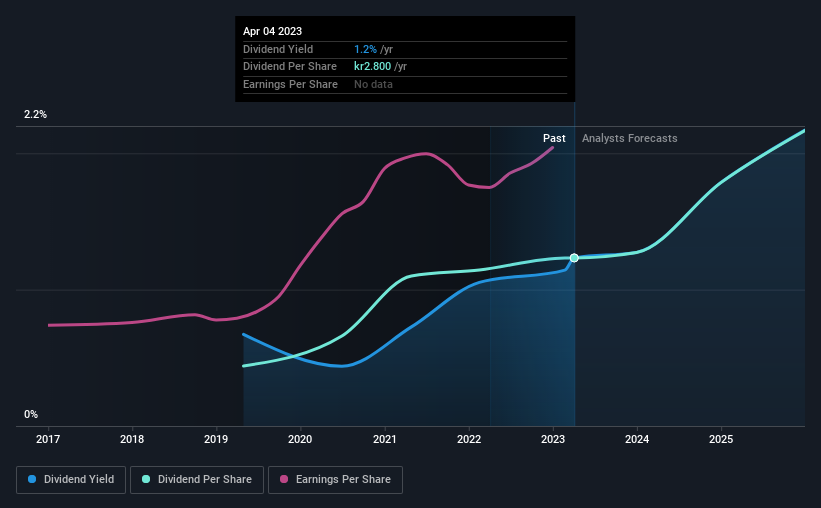Toggle the Dividend Yield legend button

pos(71,480)
